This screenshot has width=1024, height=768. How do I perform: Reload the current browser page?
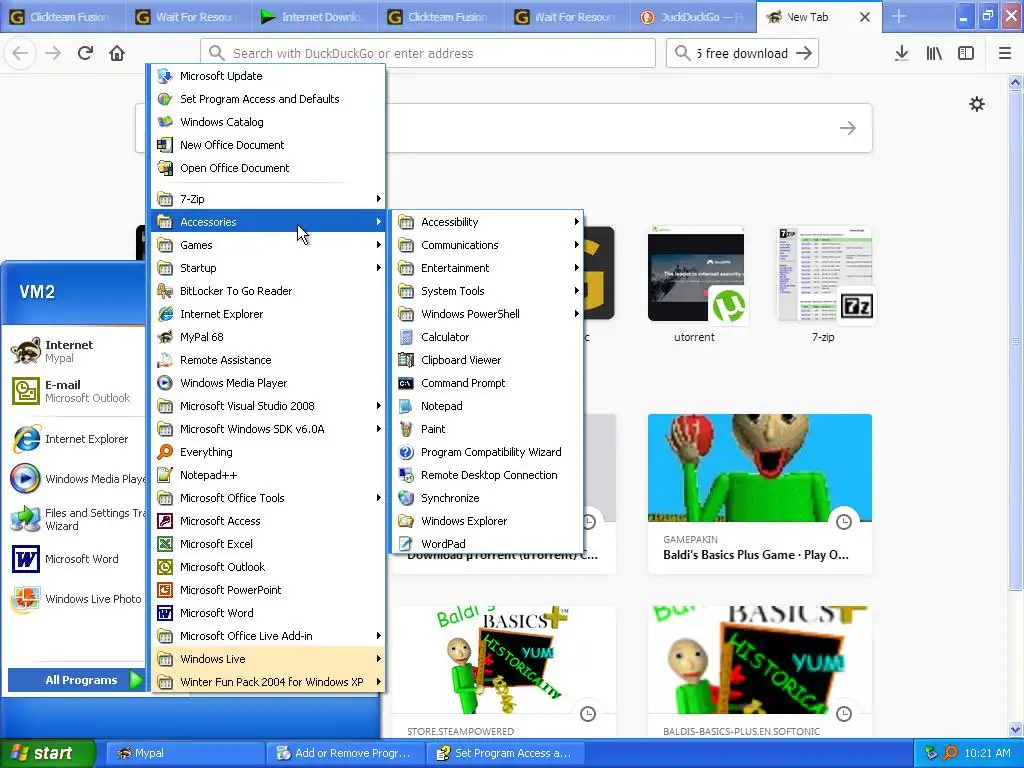(x=85, y=53)
